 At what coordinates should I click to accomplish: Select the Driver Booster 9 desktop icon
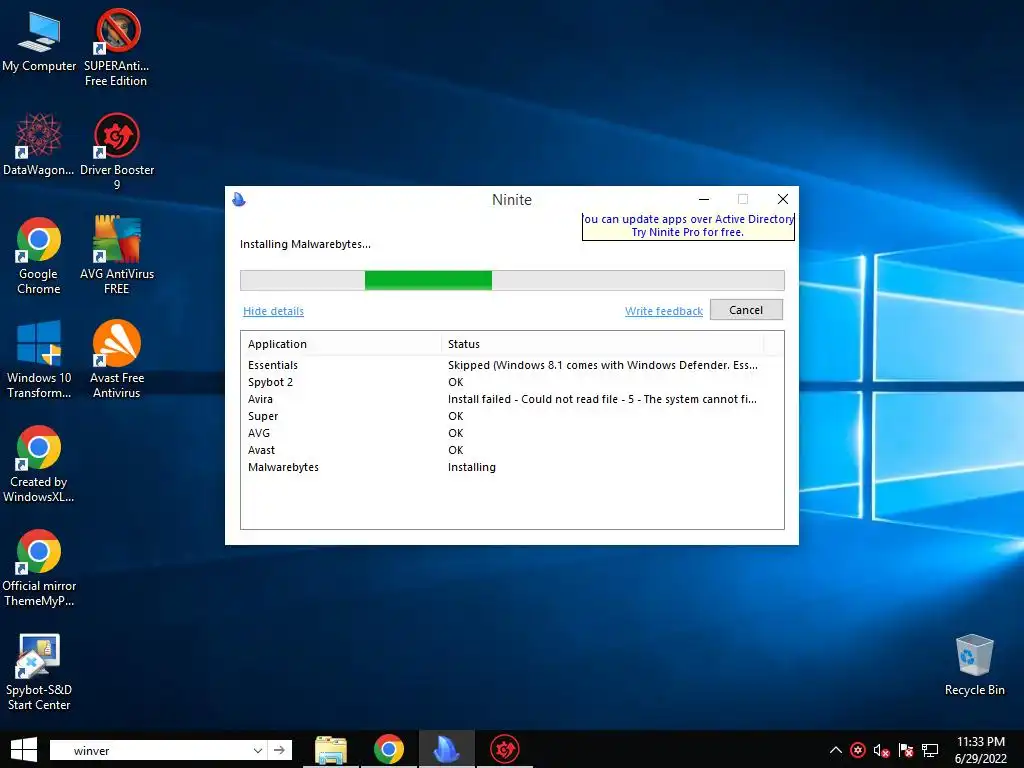(x=117, y=152)
